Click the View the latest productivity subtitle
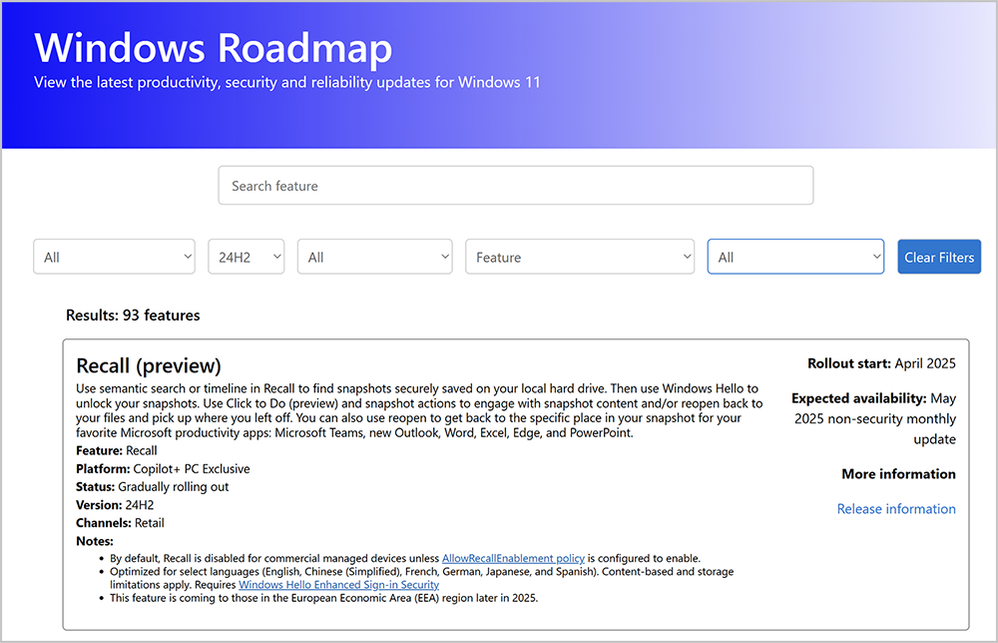The image size is (998, 643). coord(287,82)
